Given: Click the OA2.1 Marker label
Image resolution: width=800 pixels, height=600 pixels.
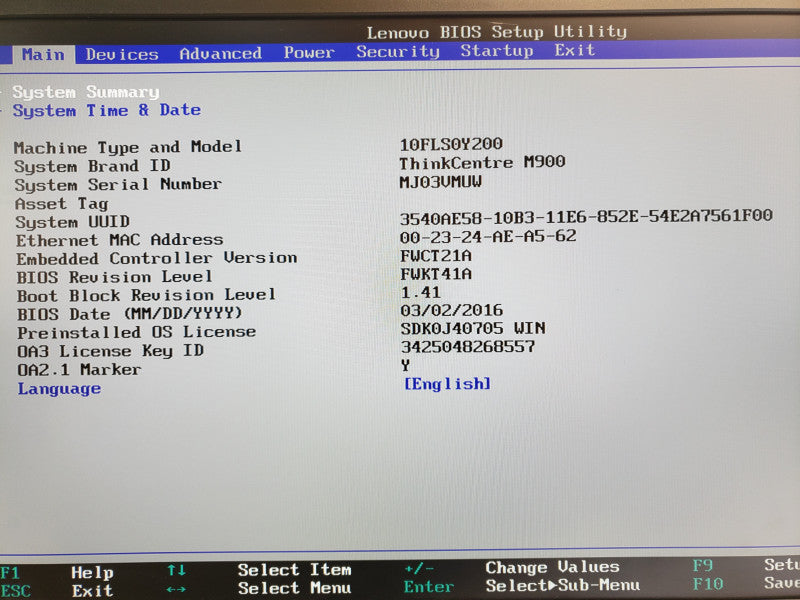Looking at the screenshot, I should coord(80,369).
